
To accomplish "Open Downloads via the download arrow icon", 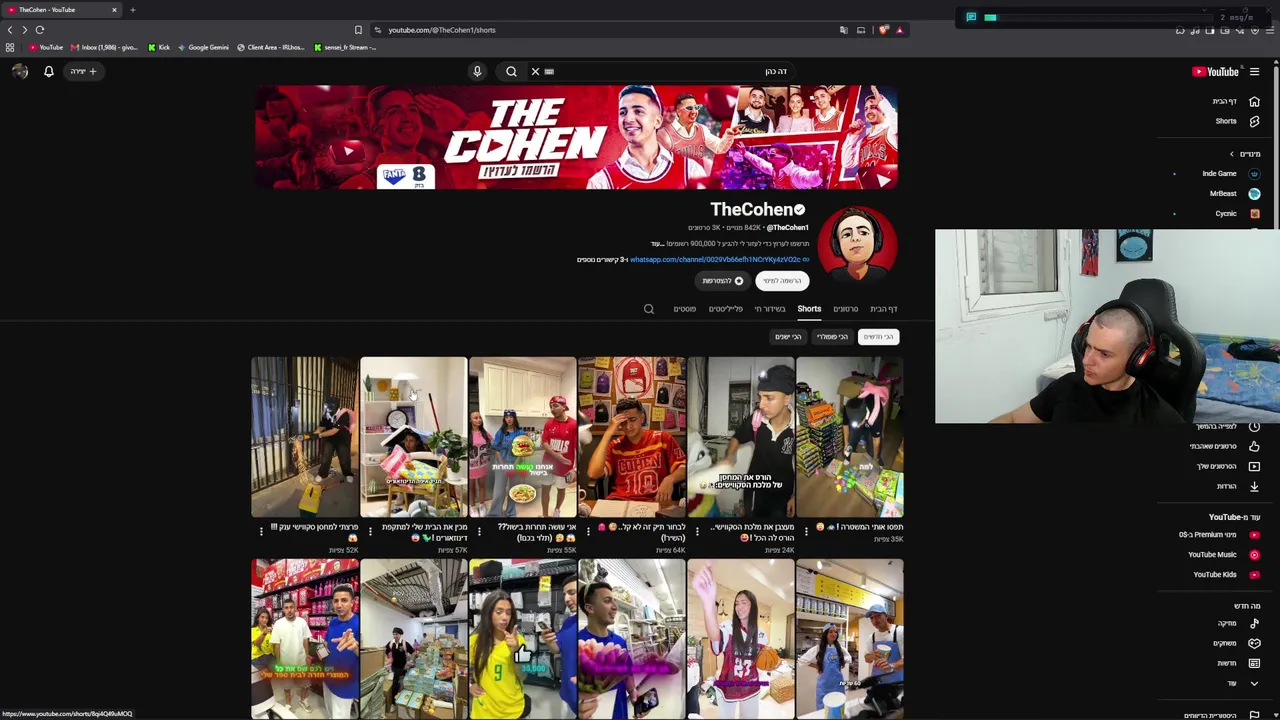I will point(1254,486).
